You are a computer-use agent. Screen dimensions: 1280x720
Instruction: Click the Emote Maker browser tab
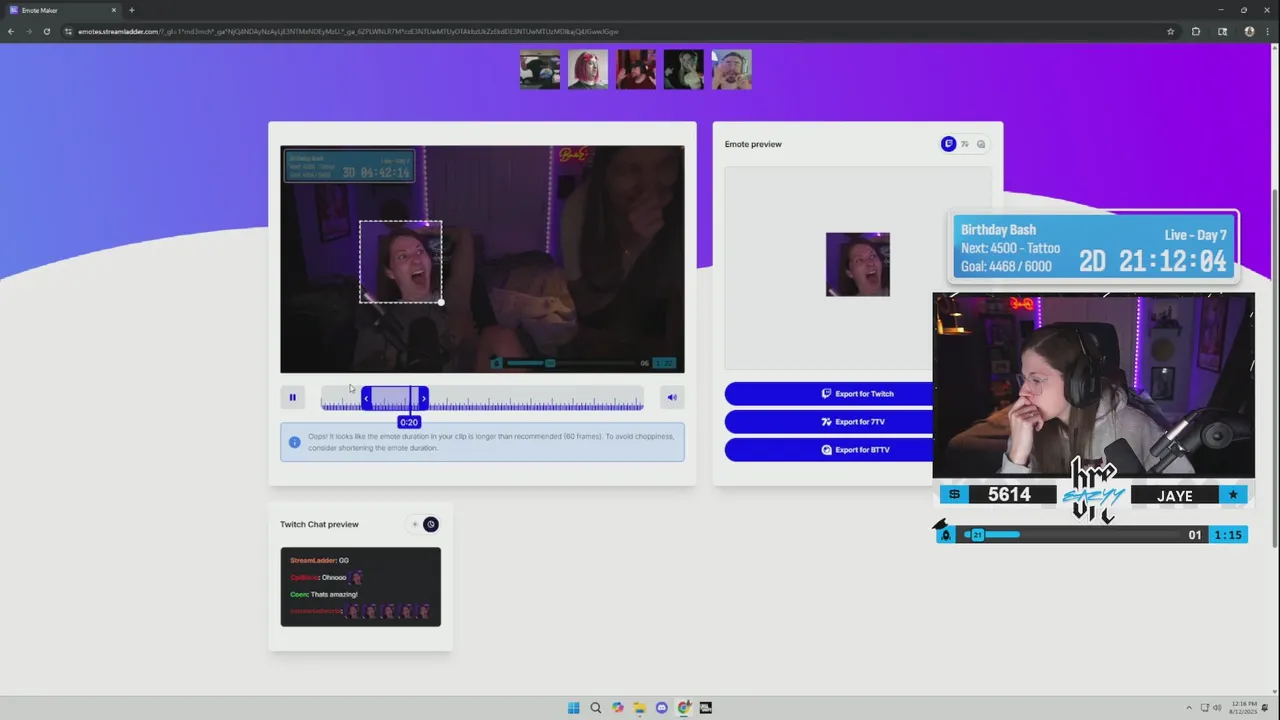coord(64,10)
